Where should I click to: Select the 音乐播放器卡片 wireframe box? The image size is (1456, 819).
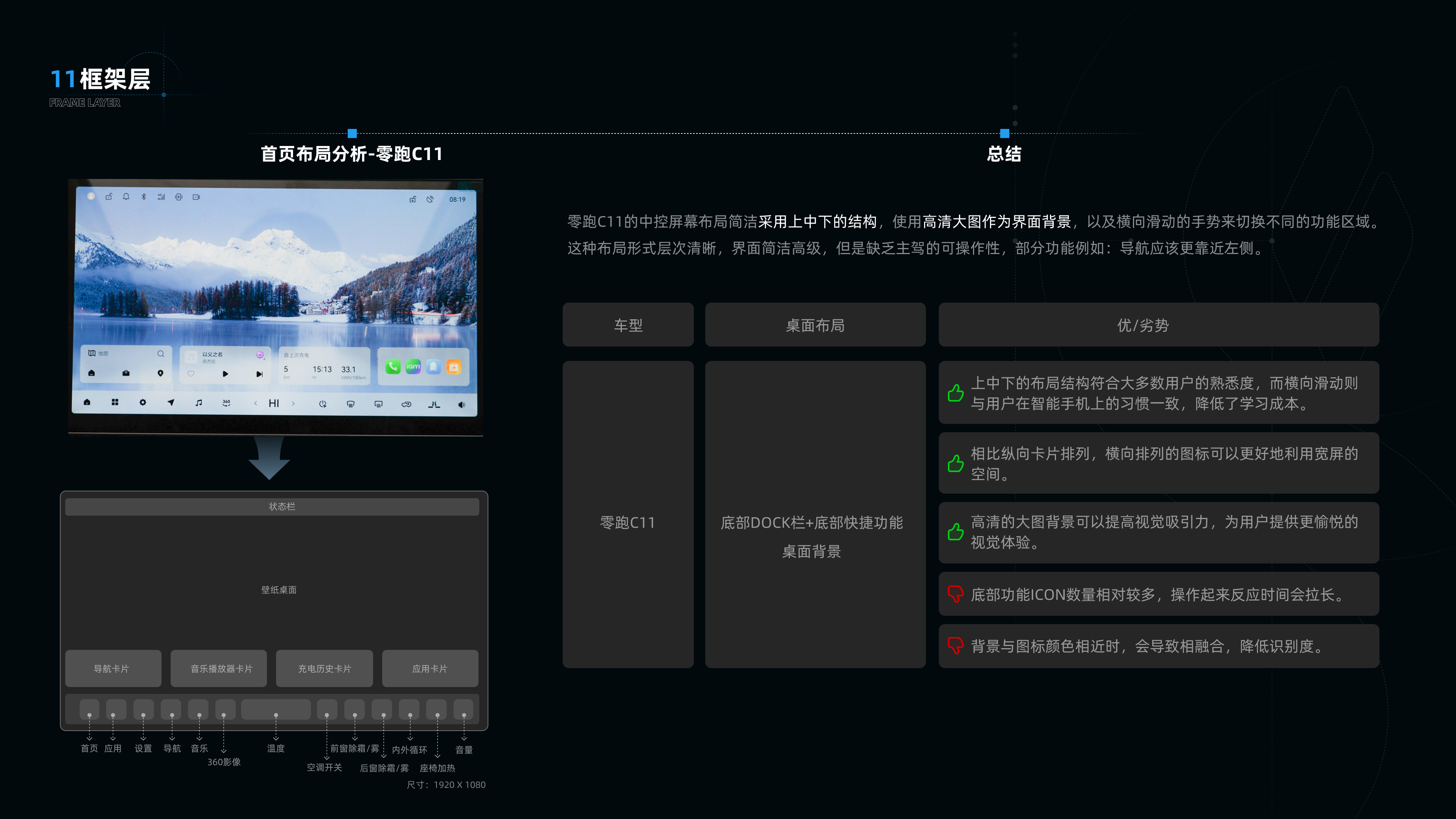click(219, 668)
